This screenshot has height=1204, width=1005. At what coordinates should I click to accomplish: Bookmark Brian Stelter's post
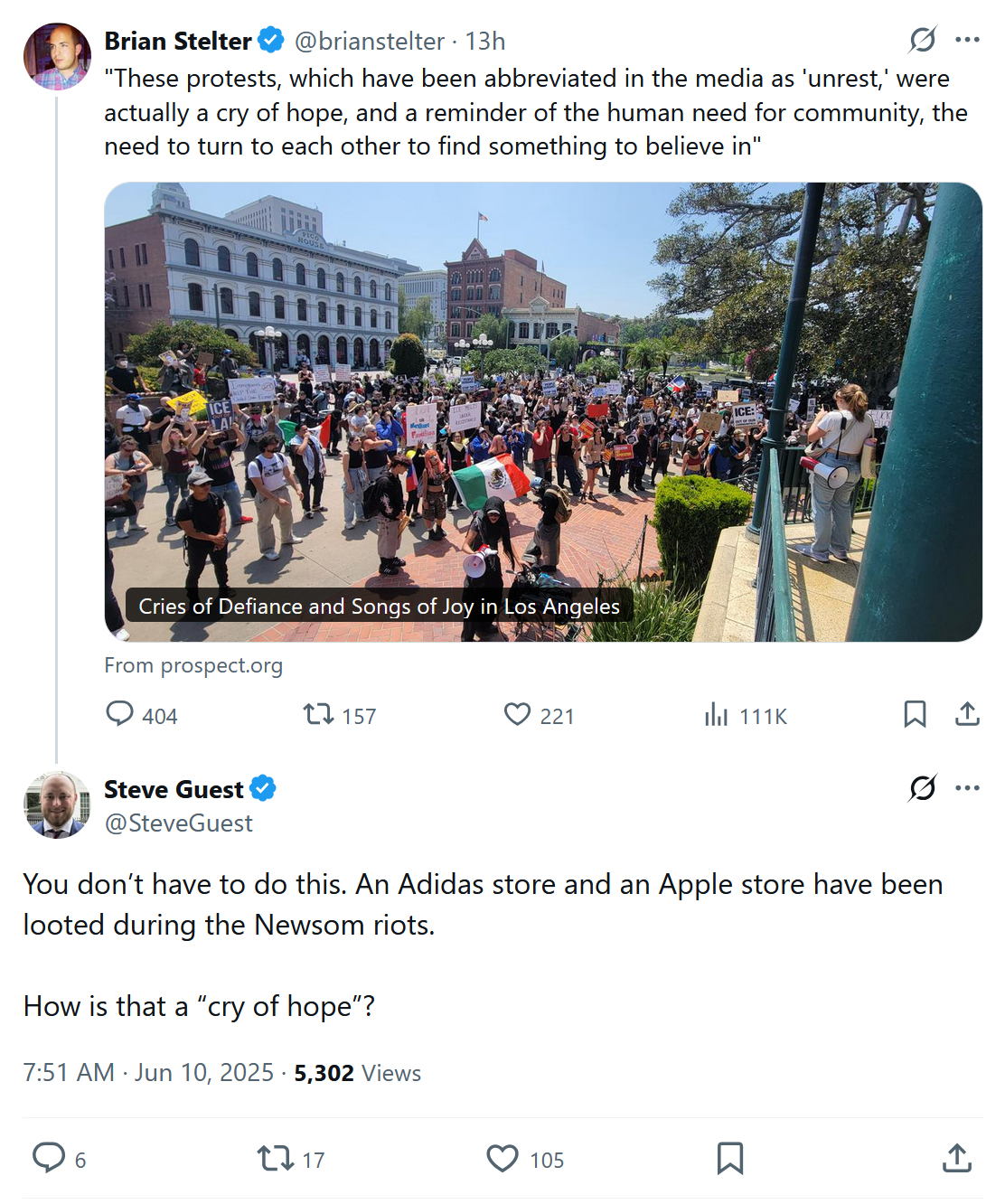pyautogui.click(x=915, y=715)
